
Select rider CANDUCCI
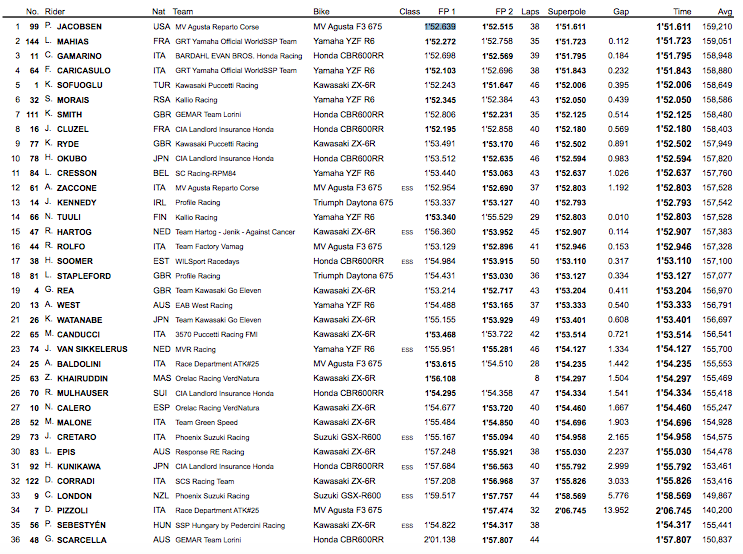[x=78, y=335]
